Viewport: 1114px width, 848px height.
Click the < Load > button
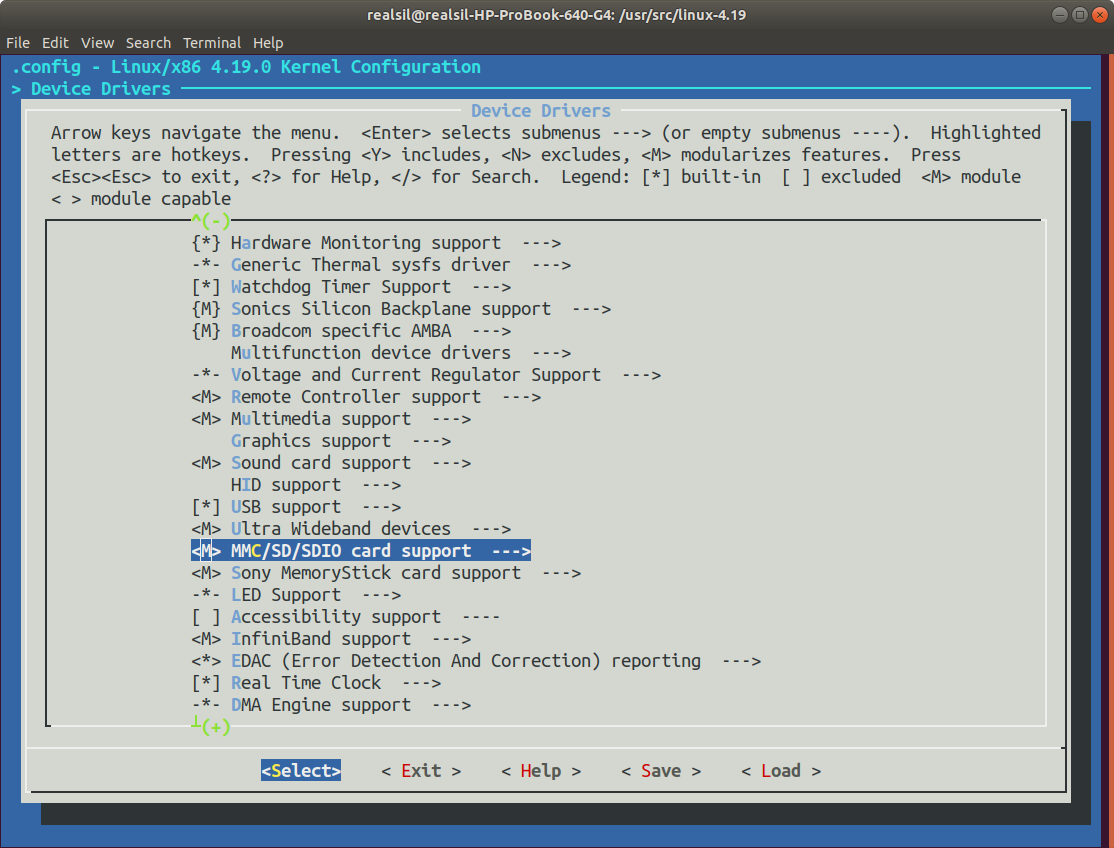click(x=781, y=771)
